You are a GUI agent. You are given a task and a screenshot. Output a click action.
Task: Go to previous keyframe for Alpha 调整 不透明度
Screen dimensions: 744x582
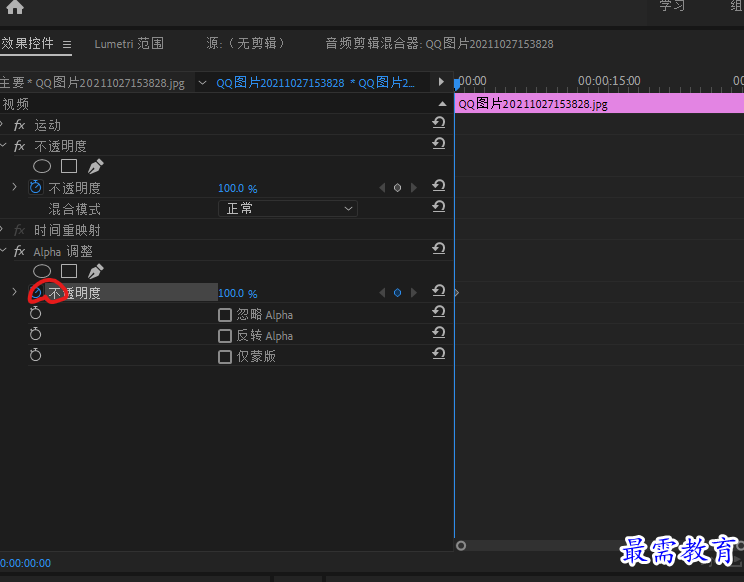click(382, 293)
